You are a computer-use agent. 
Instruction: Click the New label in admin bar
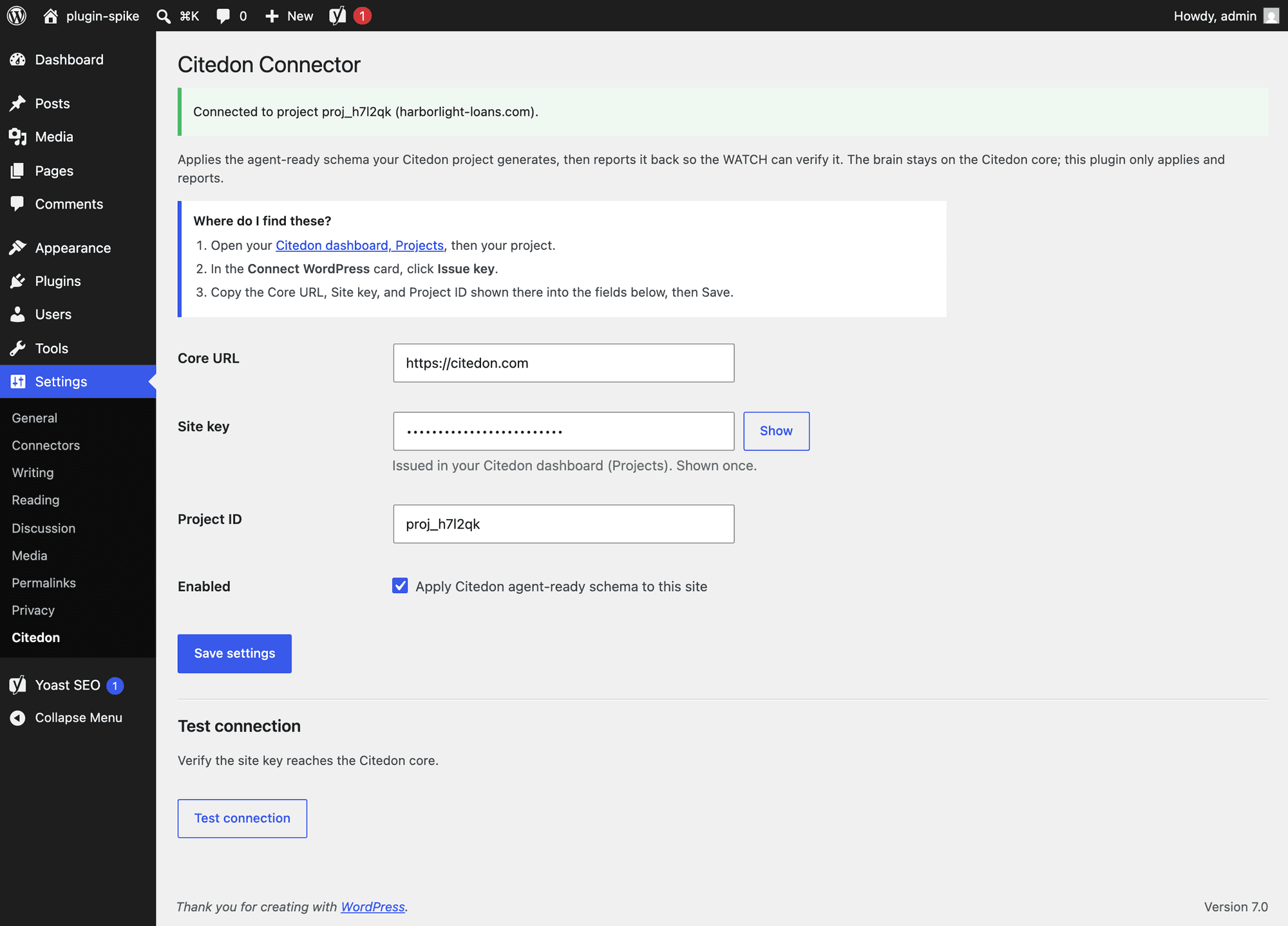pos(300,16)
